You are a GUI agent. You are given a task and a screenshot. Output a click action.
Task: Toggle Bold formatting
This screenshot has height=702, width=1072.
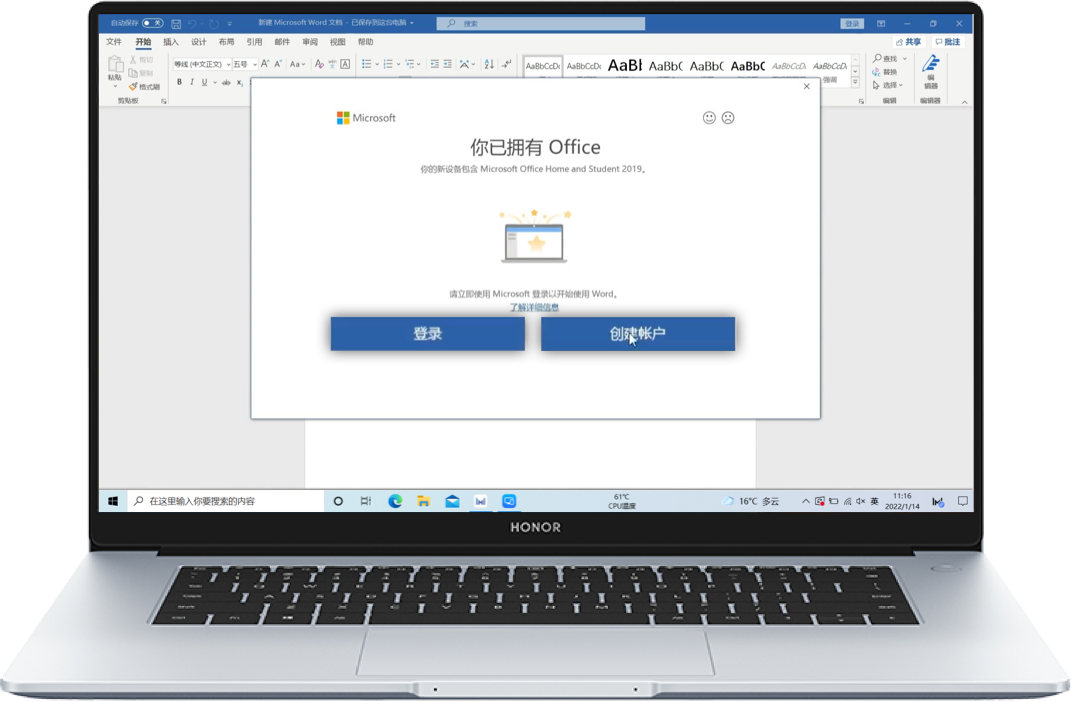click(179, 82)
